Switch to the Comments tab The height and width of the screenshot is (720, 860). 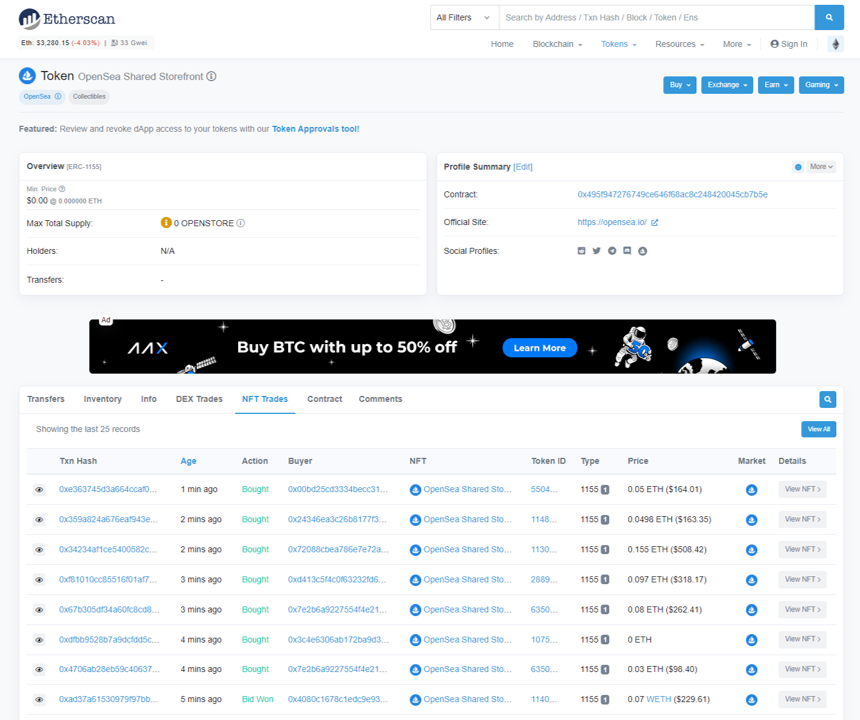(380, 399)
